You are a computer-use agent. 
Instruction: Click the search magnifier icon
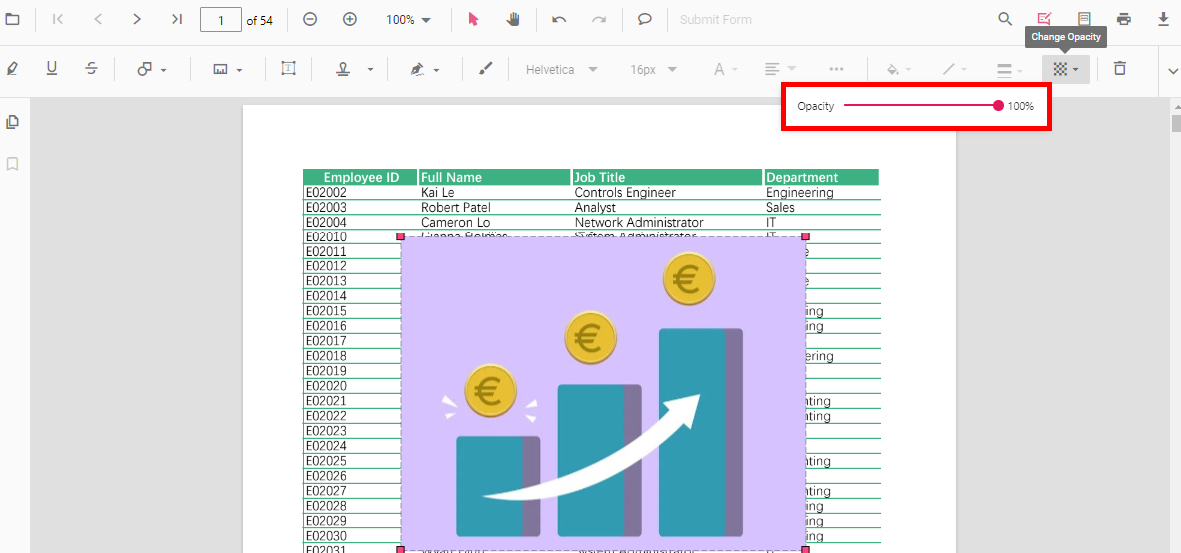[1005, 19]
